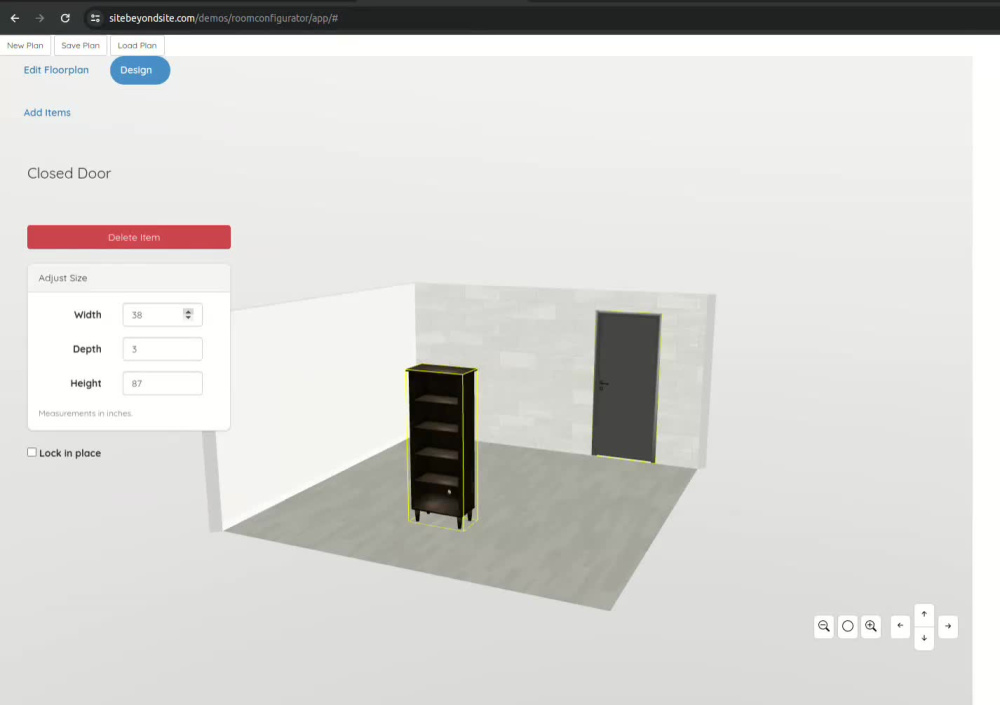Pan the camera up with the arrow
Screen dimensions: 1000x705
click(x=923, y=614)
